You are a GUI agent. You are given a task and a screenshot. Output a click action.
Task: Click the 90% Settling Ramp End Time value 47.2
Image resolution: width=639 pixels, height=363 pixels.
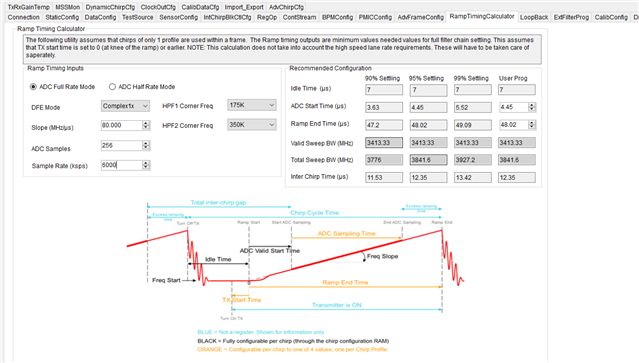384,125
